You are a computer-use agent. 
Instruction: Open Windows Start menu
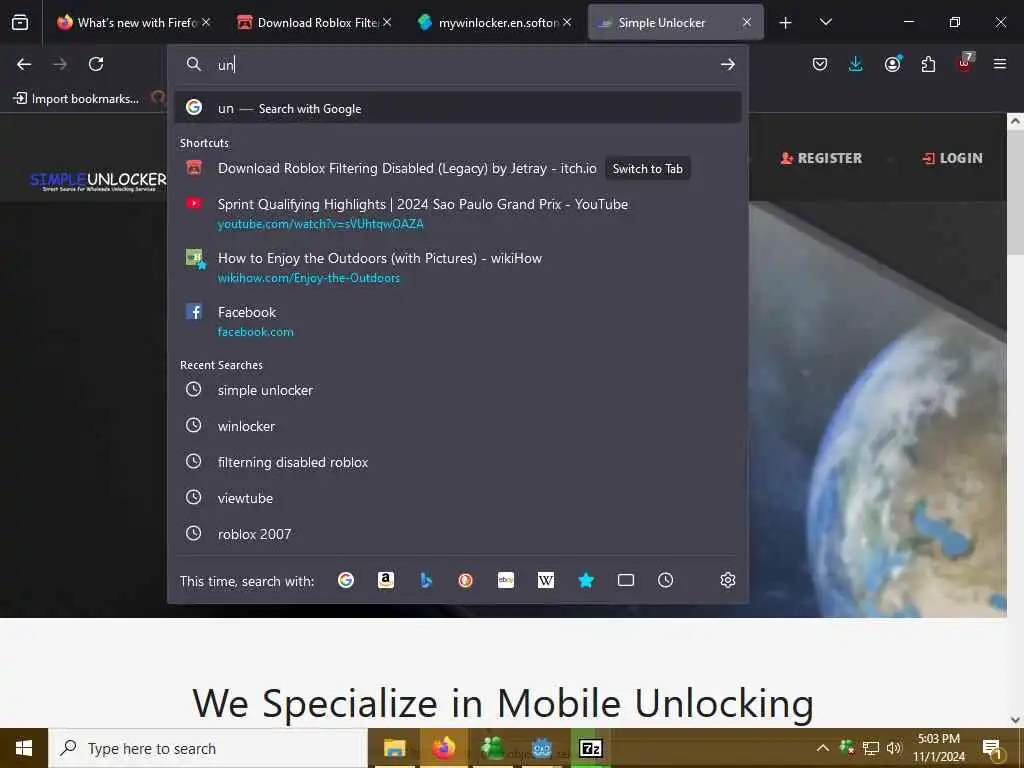click(x=24, y=748)
